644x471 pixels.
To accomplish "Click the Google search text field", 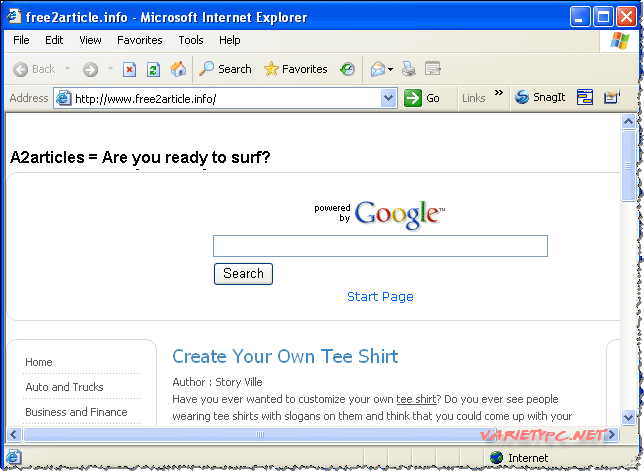I will pos(380,246).
